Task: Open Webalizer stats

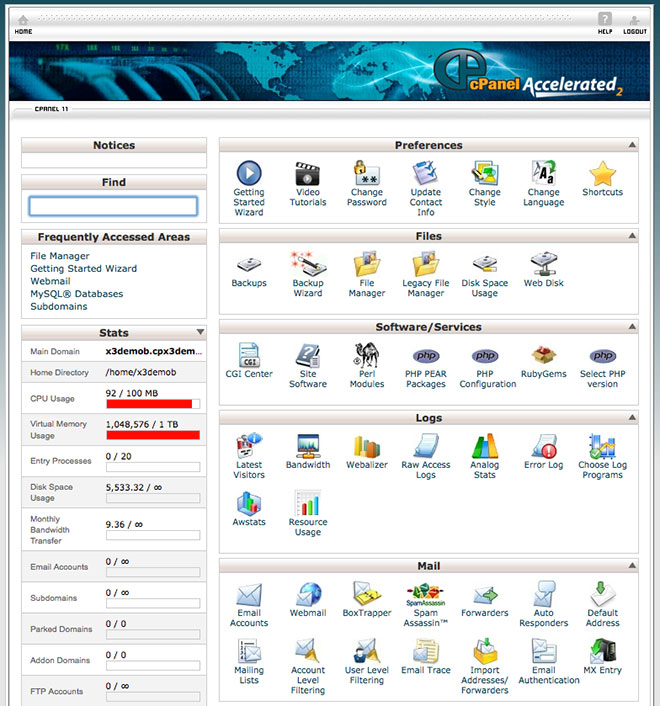Action: click(x=366, y=446)
